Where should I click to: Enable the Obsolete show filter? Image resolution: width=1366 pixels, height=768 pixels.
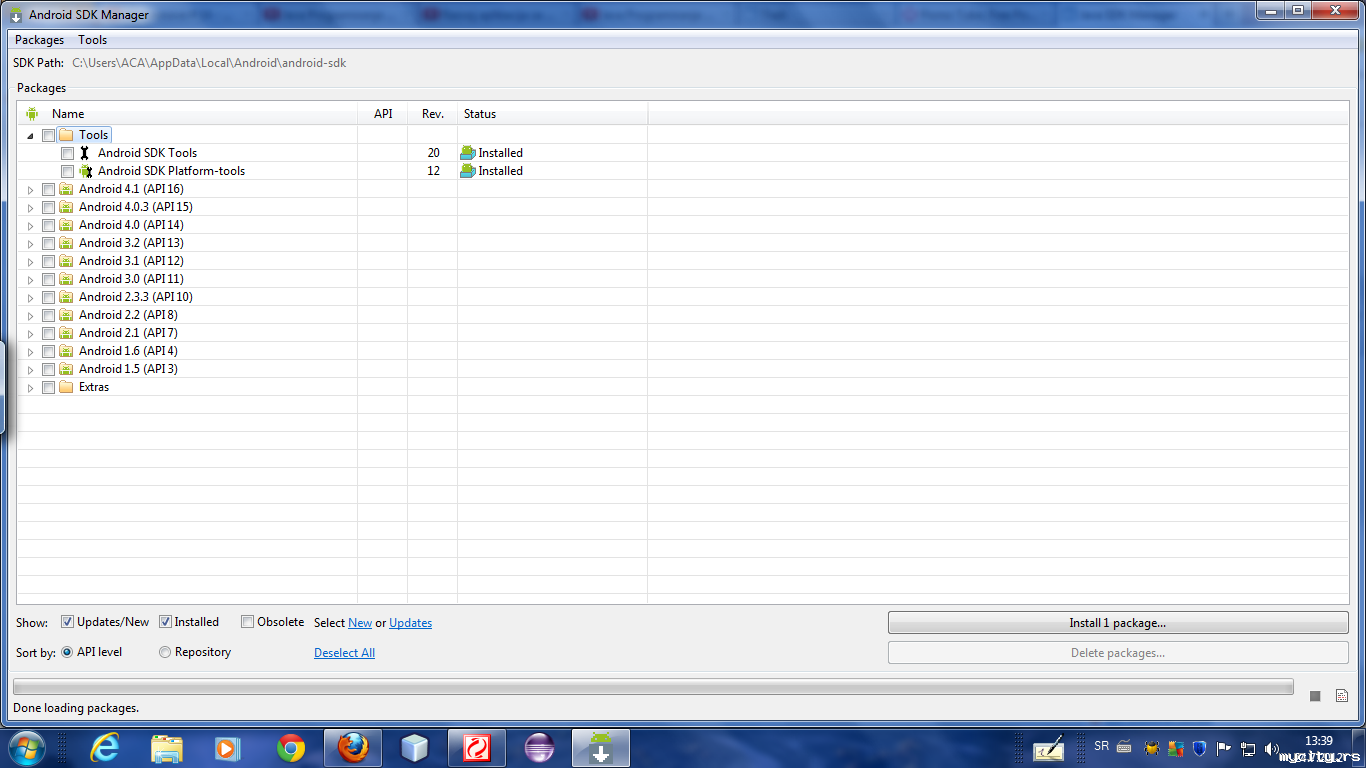[x=247, y=622]
